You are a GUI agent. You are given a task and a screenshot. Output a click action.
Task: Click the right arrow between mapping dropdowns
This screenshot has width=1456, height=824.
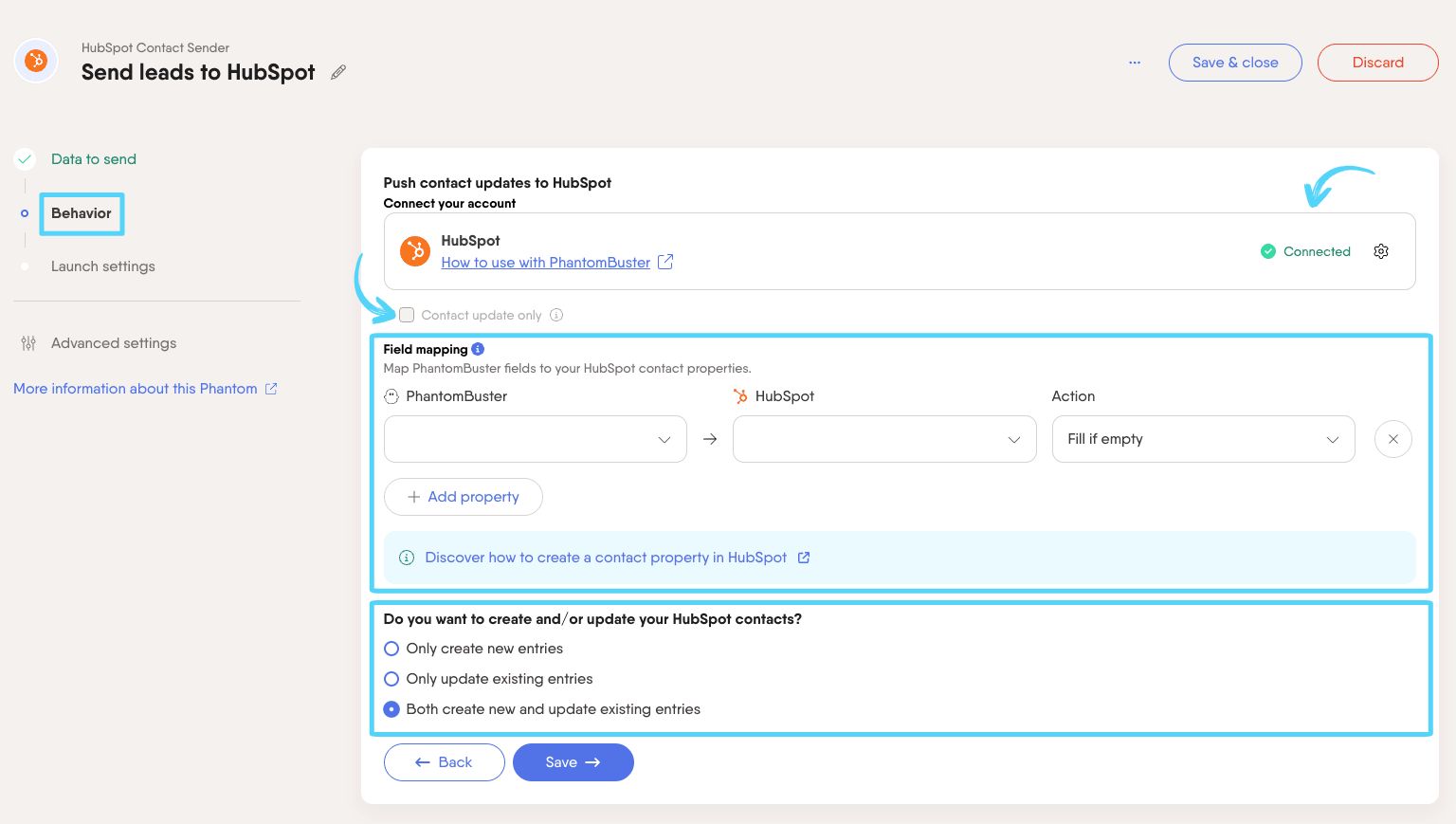710,439
